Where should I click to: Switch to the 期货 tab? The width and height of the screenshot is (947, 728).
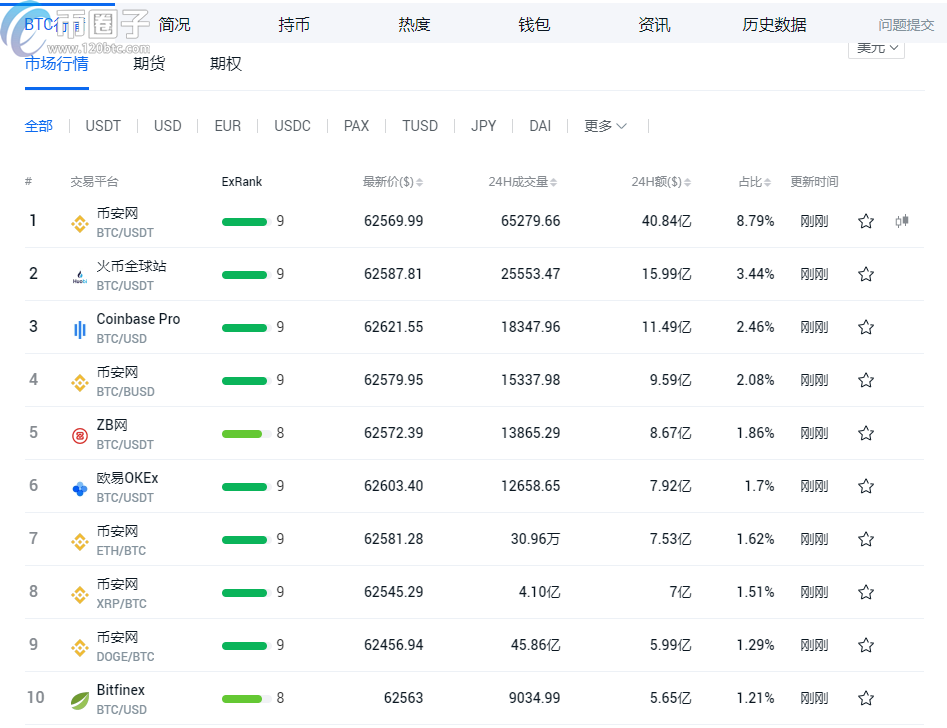[x=149, y=64]
